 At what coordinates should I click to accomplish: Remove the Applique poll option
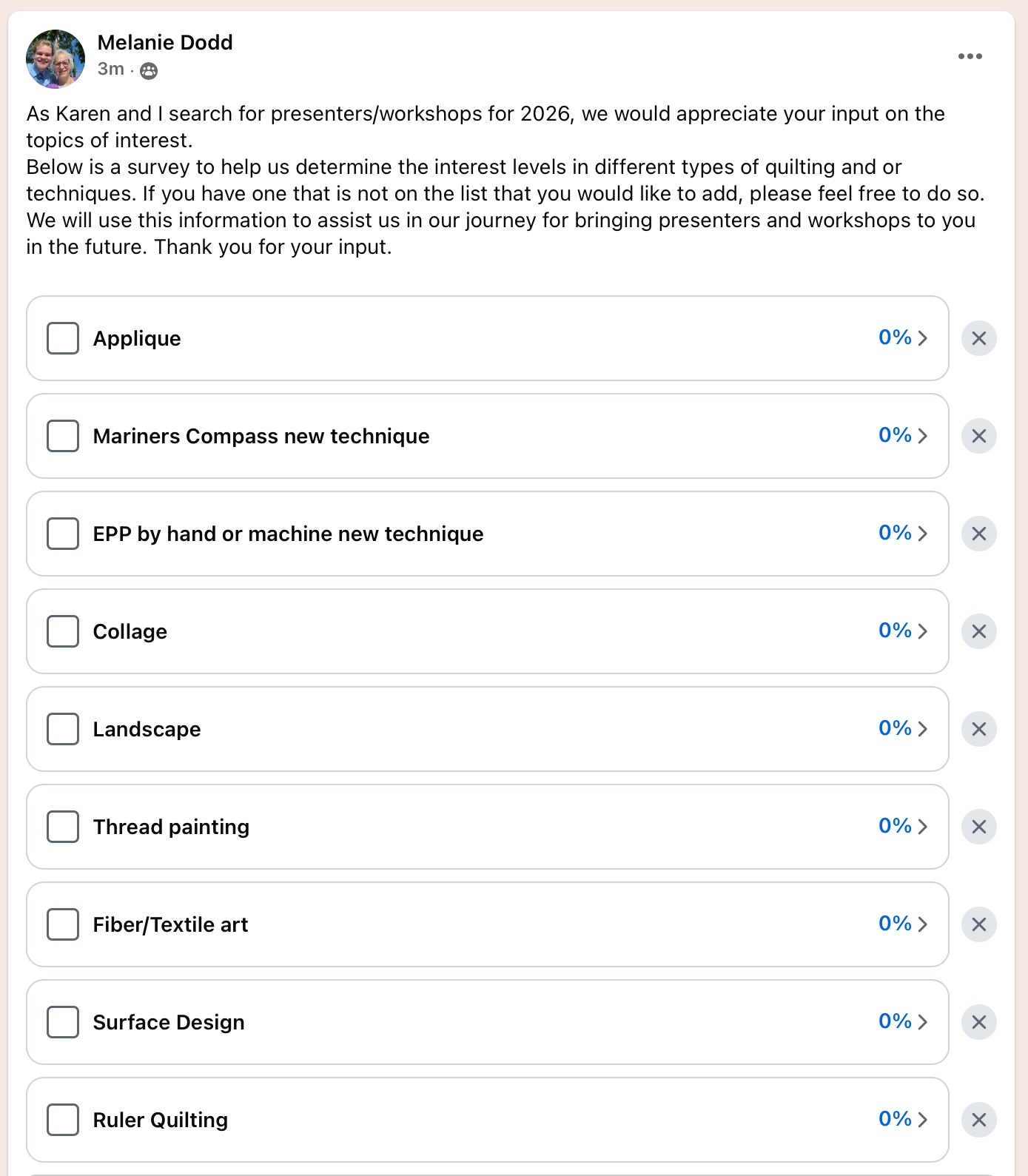(x=978, y=338)
